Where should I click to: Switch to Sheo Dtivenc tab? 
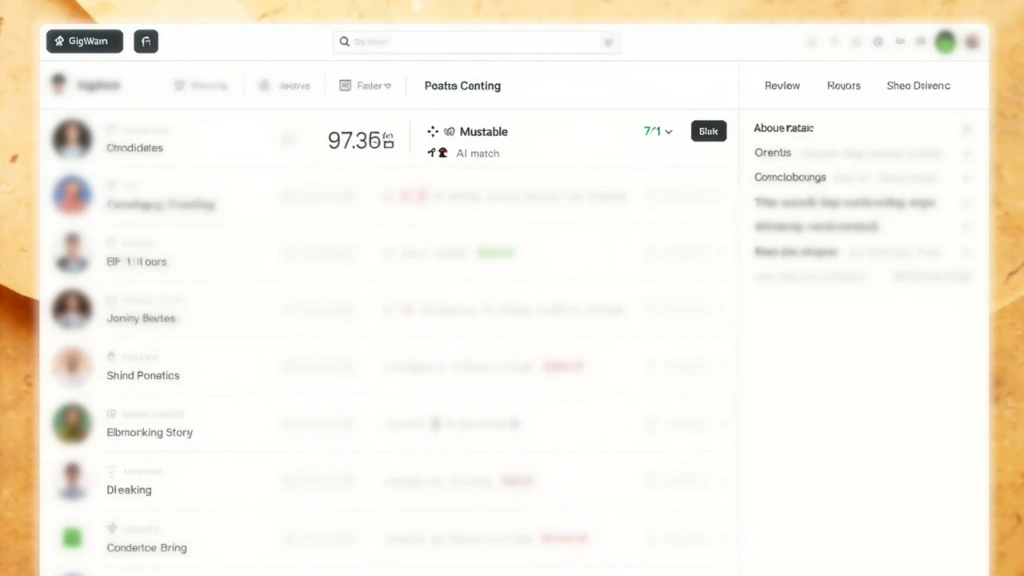click(918, 86)
